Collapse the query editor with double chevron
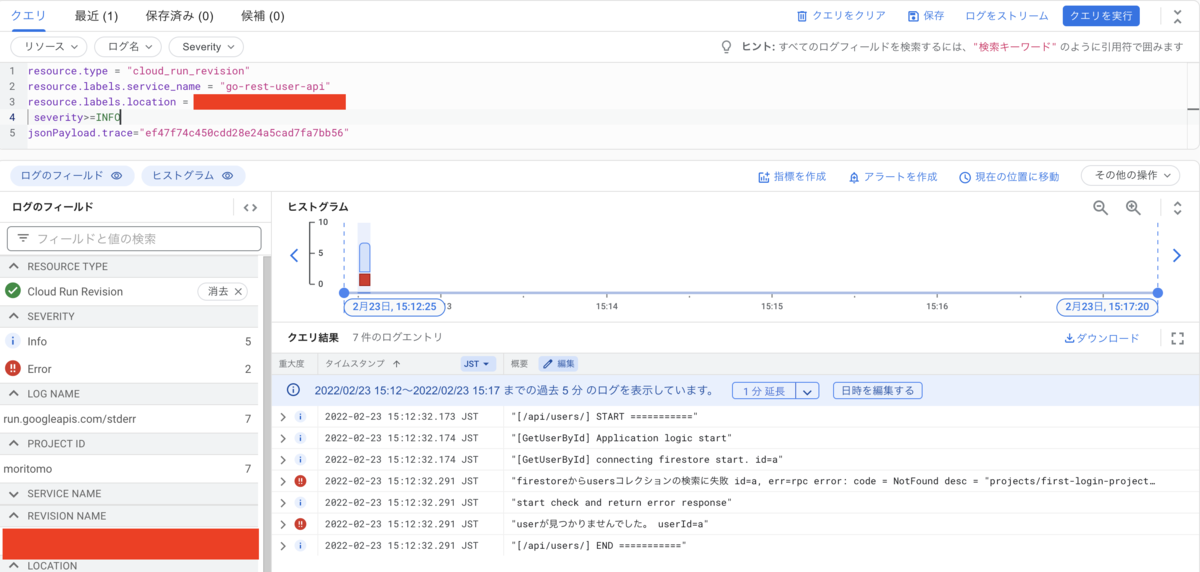 pyautogui.click(x=1177, y=16)
